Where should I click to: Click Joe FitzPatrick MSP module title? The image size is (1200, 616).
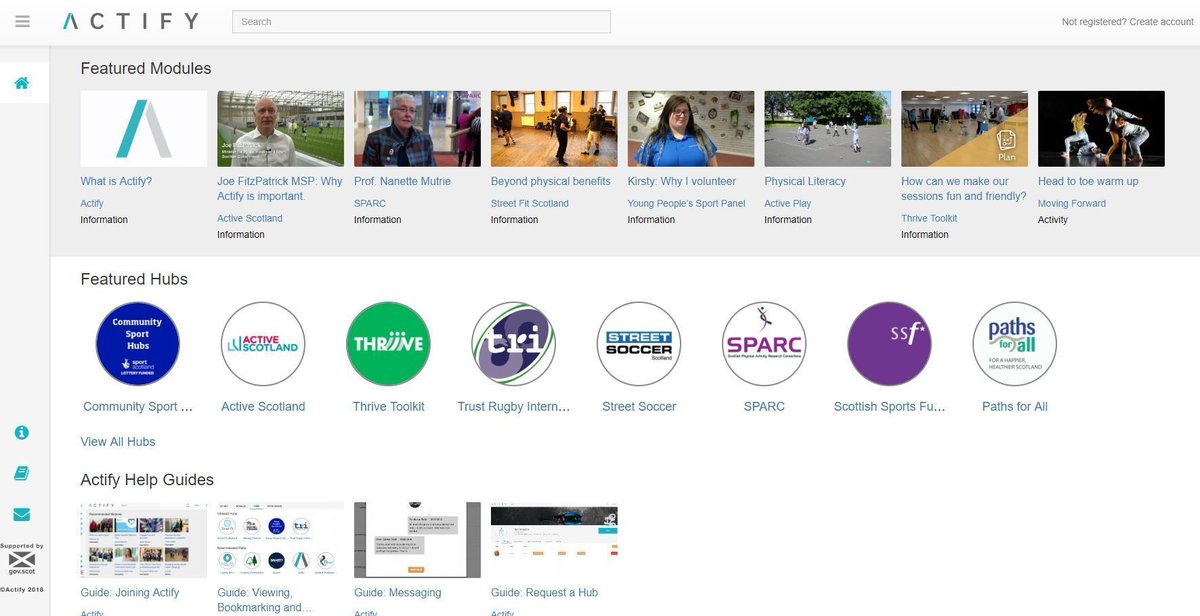pyautogui.click(x=280, y=189)
